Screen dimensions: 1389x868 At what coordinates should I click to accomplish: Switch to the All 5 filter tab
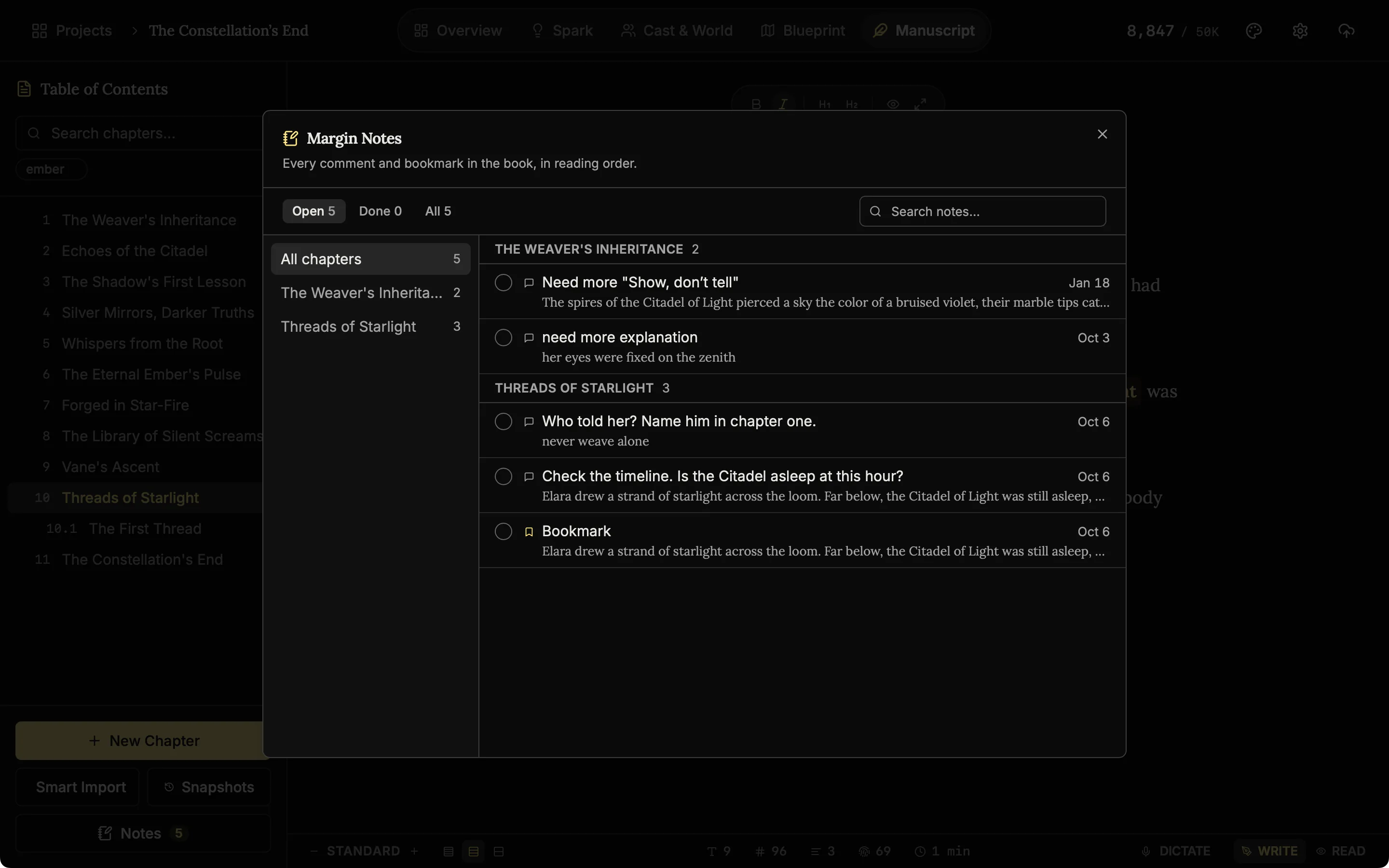click(x=438, y=211)
